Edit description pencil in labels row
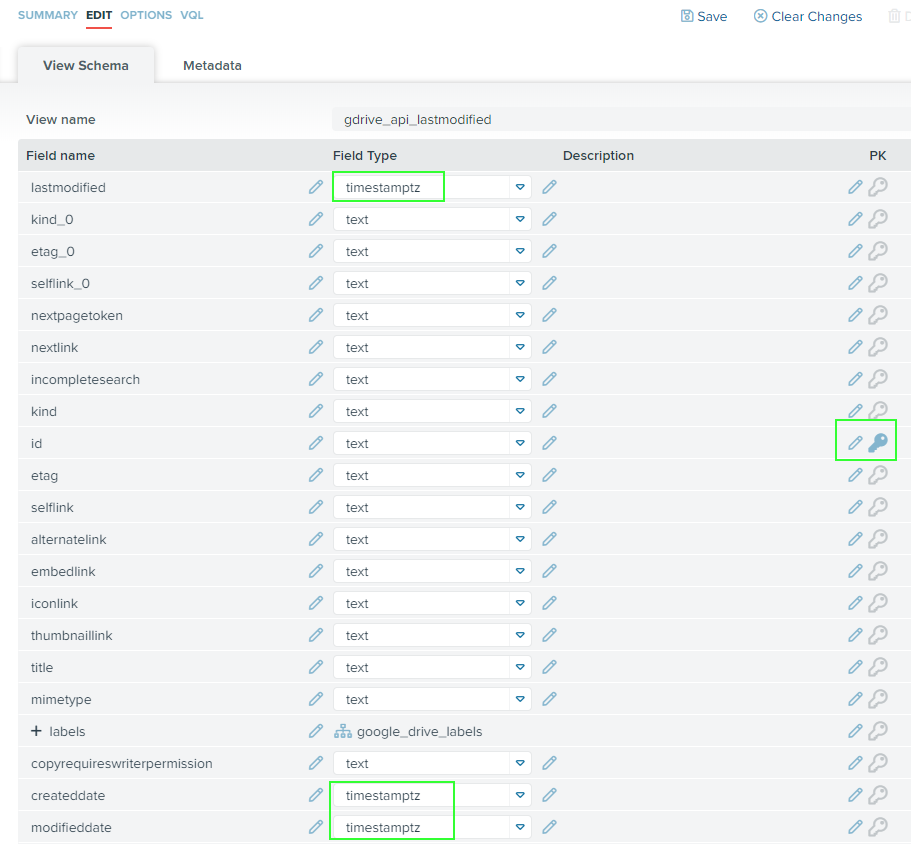 coord(855,731)
